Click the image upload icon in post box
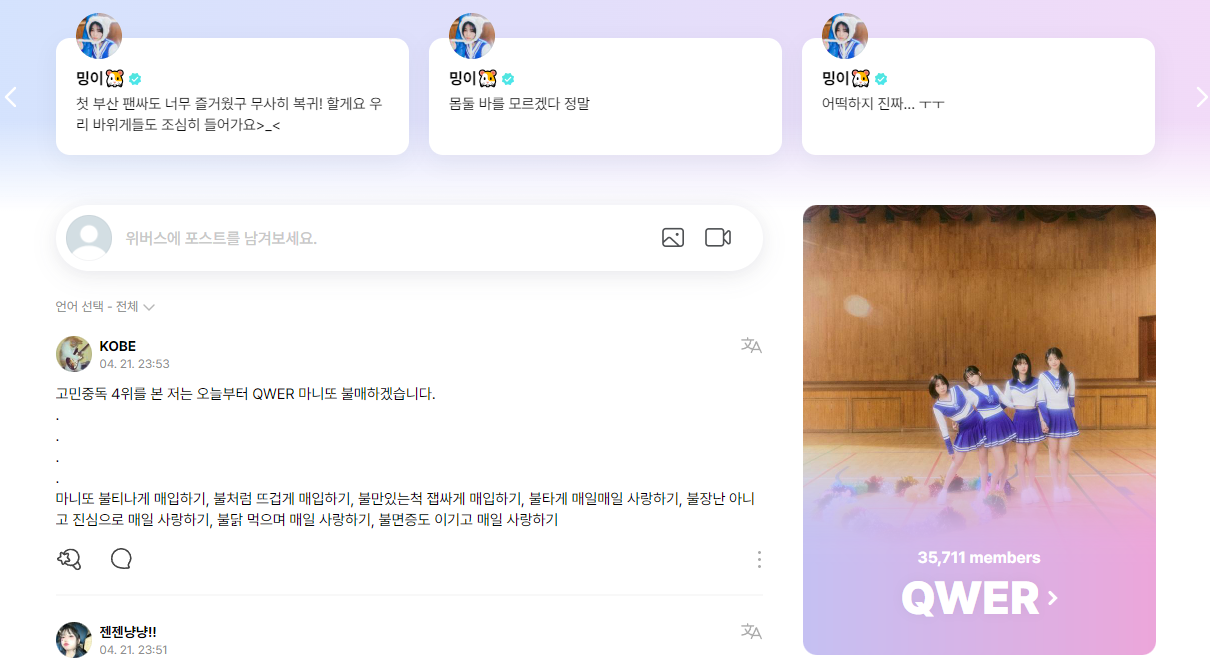The image size is (1210, 661). point(673,238)
